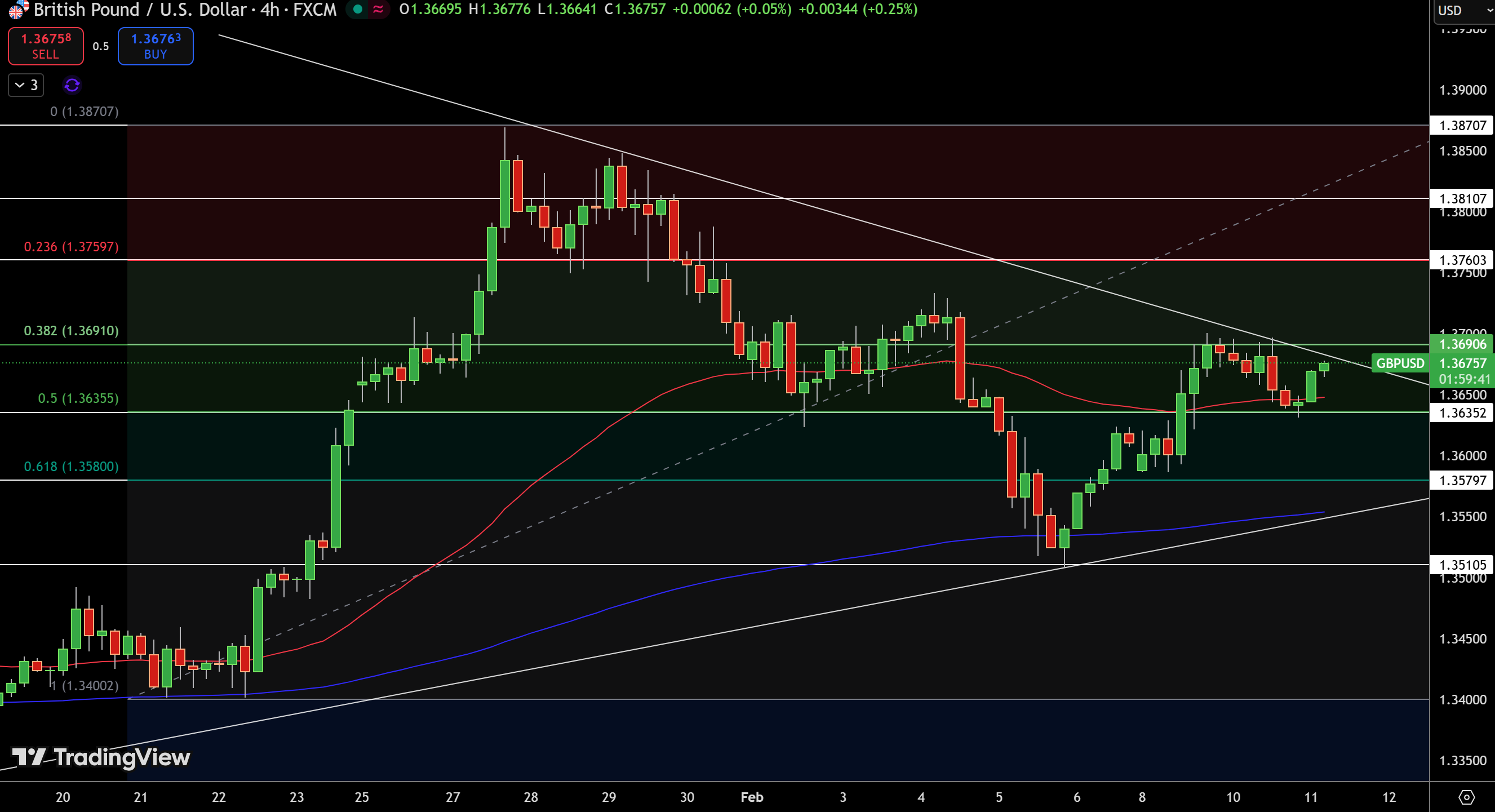
Task: Click date 27 on time axis
Action: pyautogui.click(x=453, y=797)
